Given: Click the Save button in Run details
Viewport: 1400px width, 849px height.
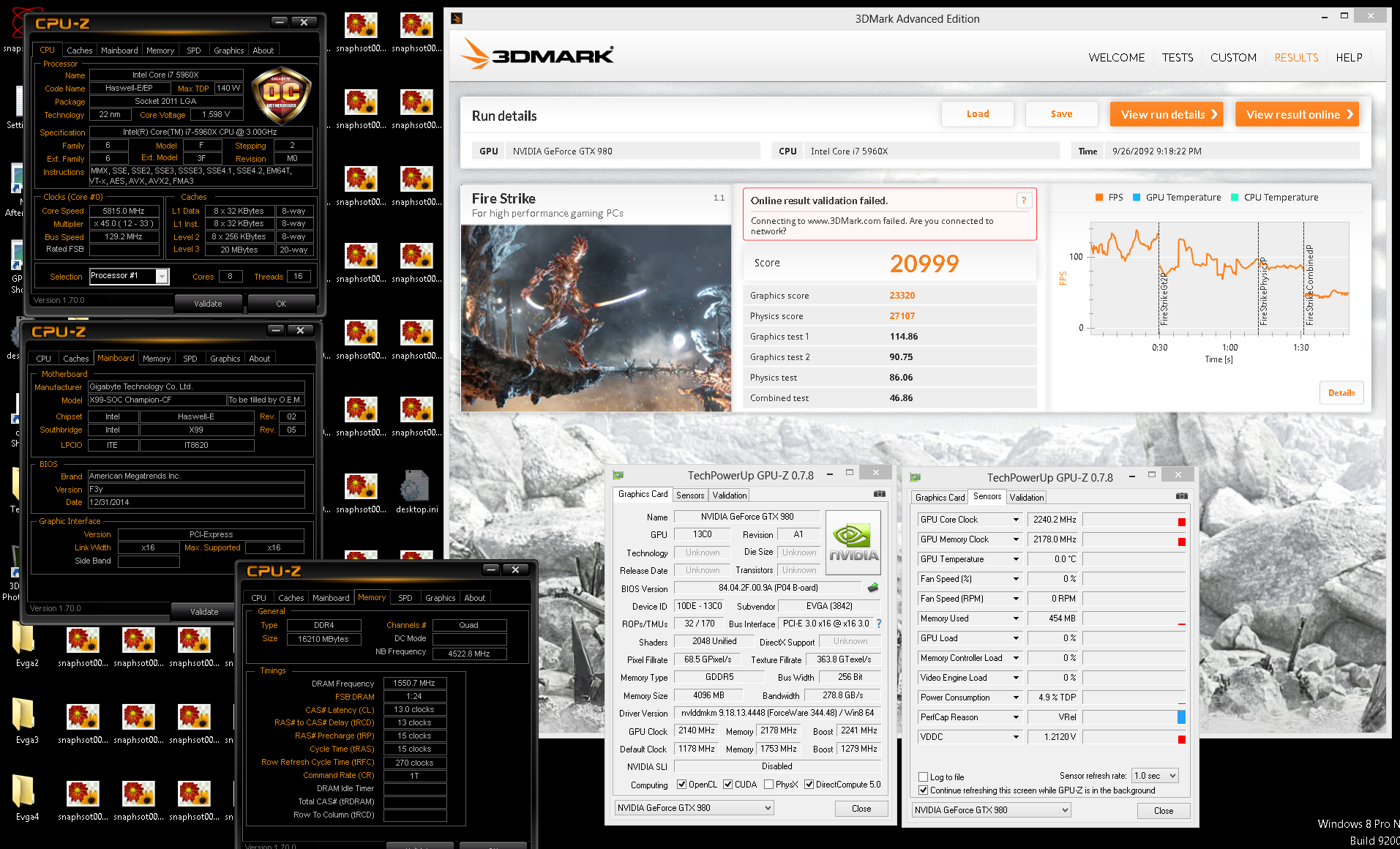Looking at the screenshot, I should [x=1062, y=114].
